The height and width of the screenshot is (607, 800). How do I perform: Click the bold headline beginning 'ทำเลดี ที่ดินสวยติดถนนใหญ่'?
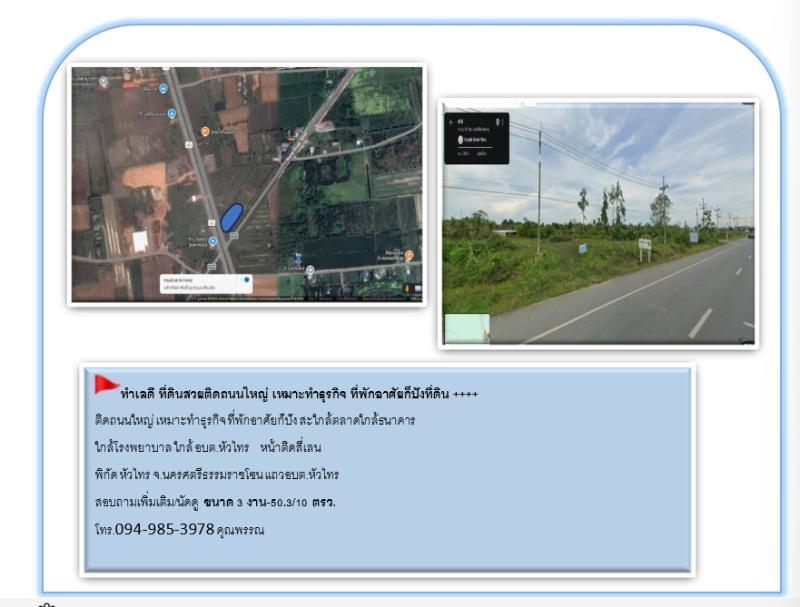point(299,394)
